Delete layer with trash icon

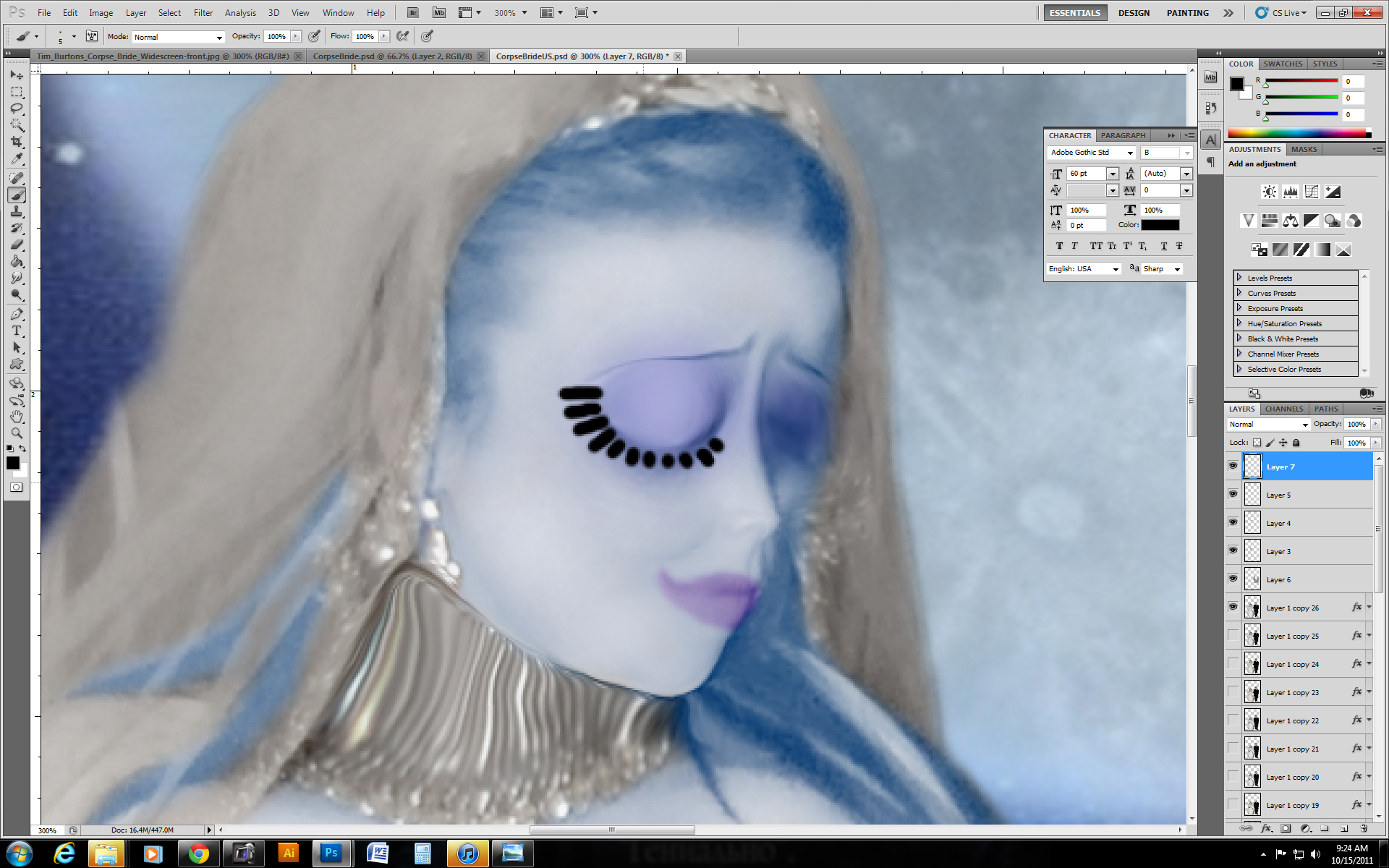point(1364,828)
